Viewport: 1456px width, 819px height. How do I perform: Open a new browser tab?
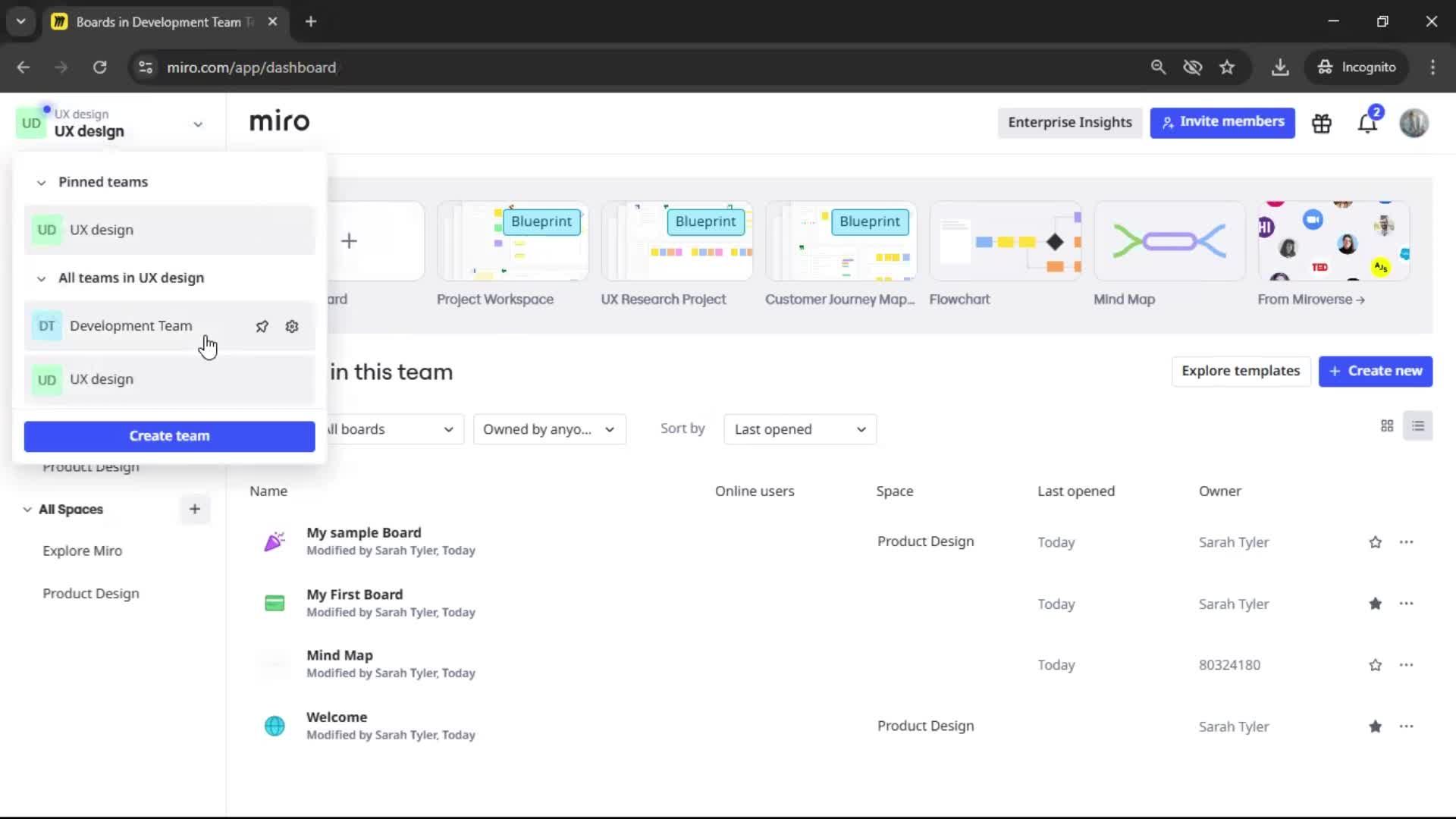pos(310,22)
